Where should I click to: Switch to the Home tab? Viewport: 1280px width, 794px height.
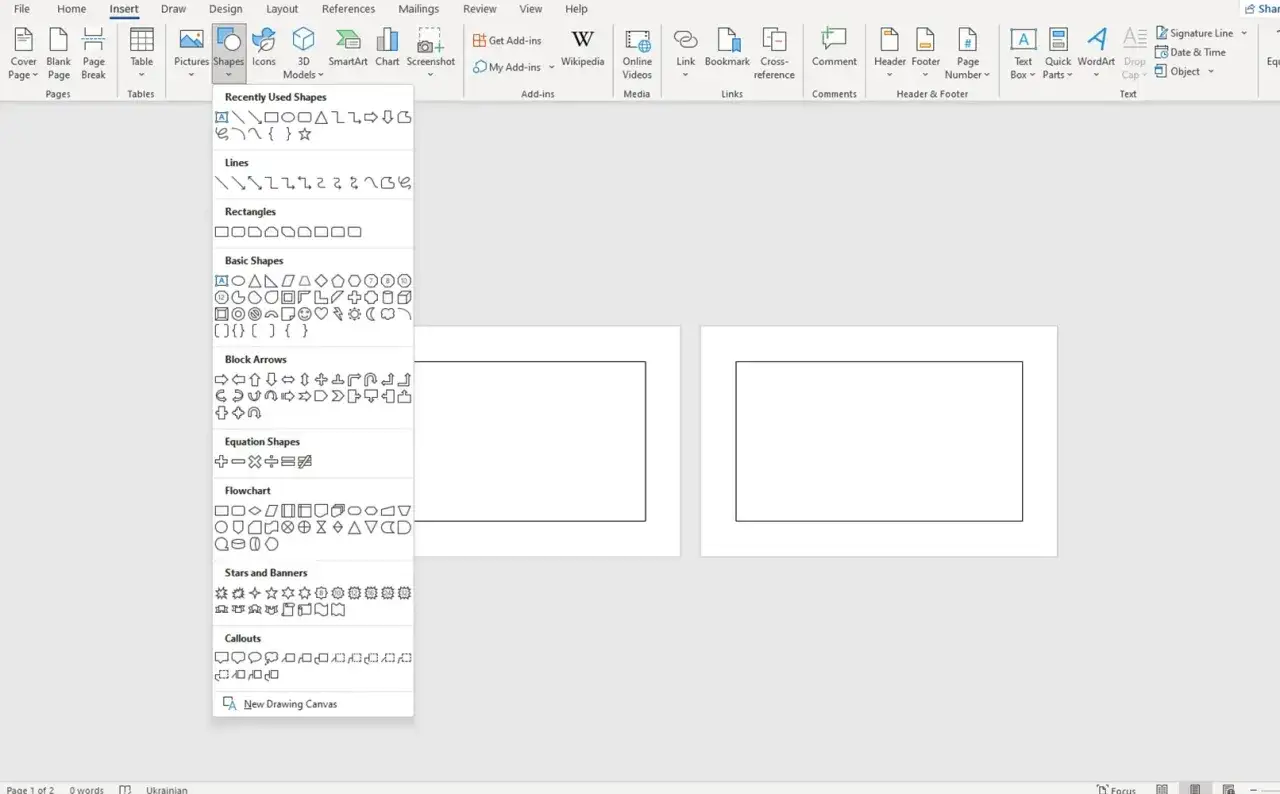(71, 9)
